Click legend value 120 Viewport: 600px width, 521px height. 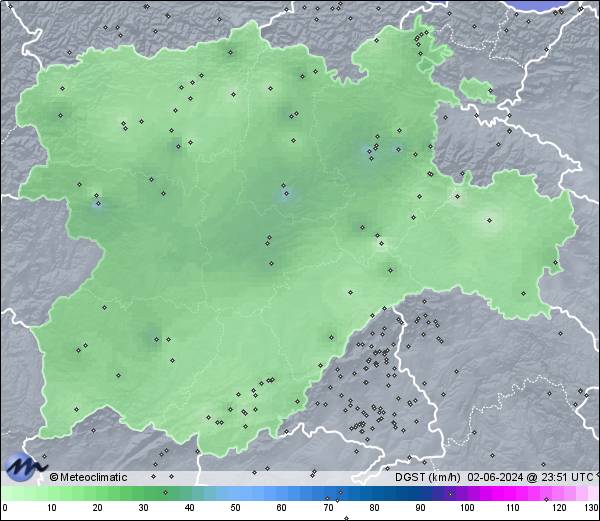click(x=559, y=508)
